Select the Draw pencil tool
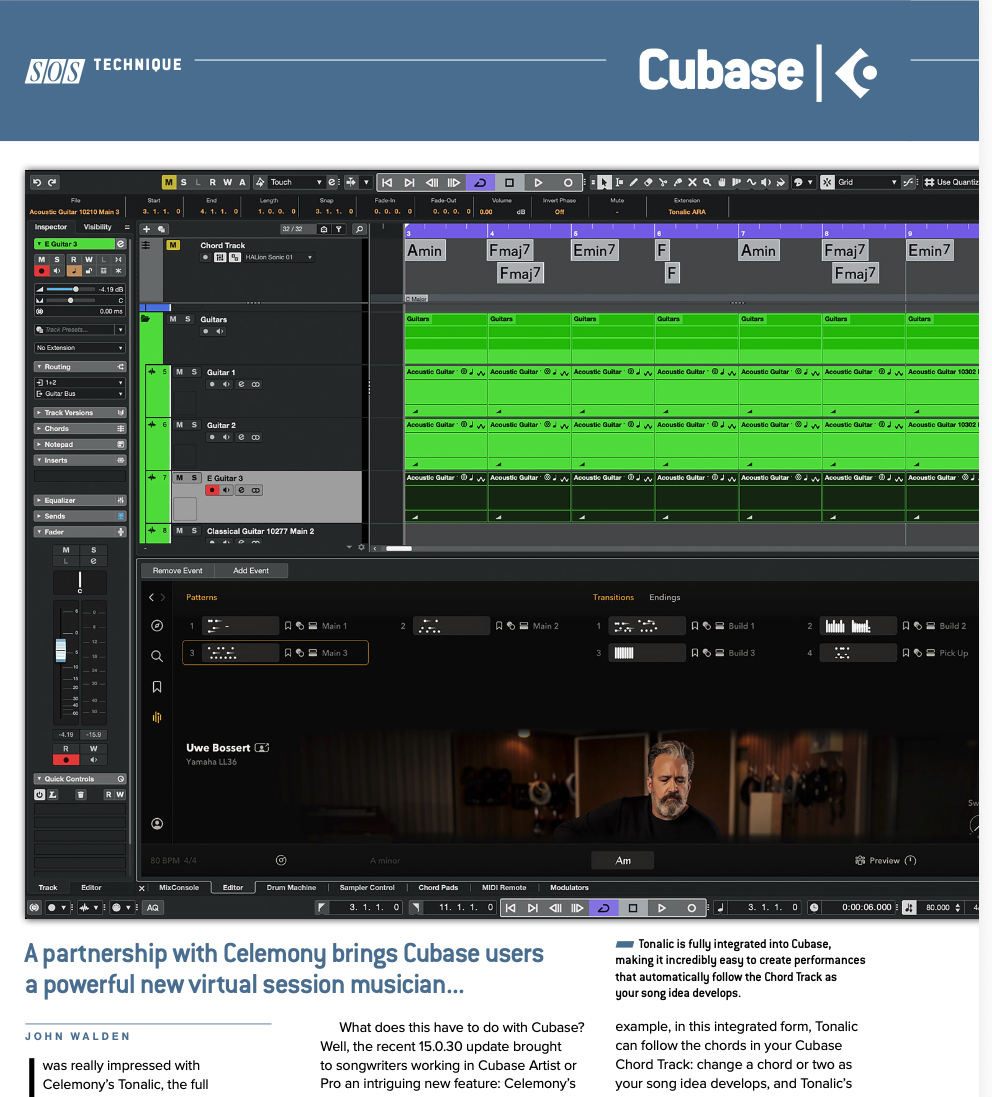Screen dimensions: 992x1097 coord(634,183)
